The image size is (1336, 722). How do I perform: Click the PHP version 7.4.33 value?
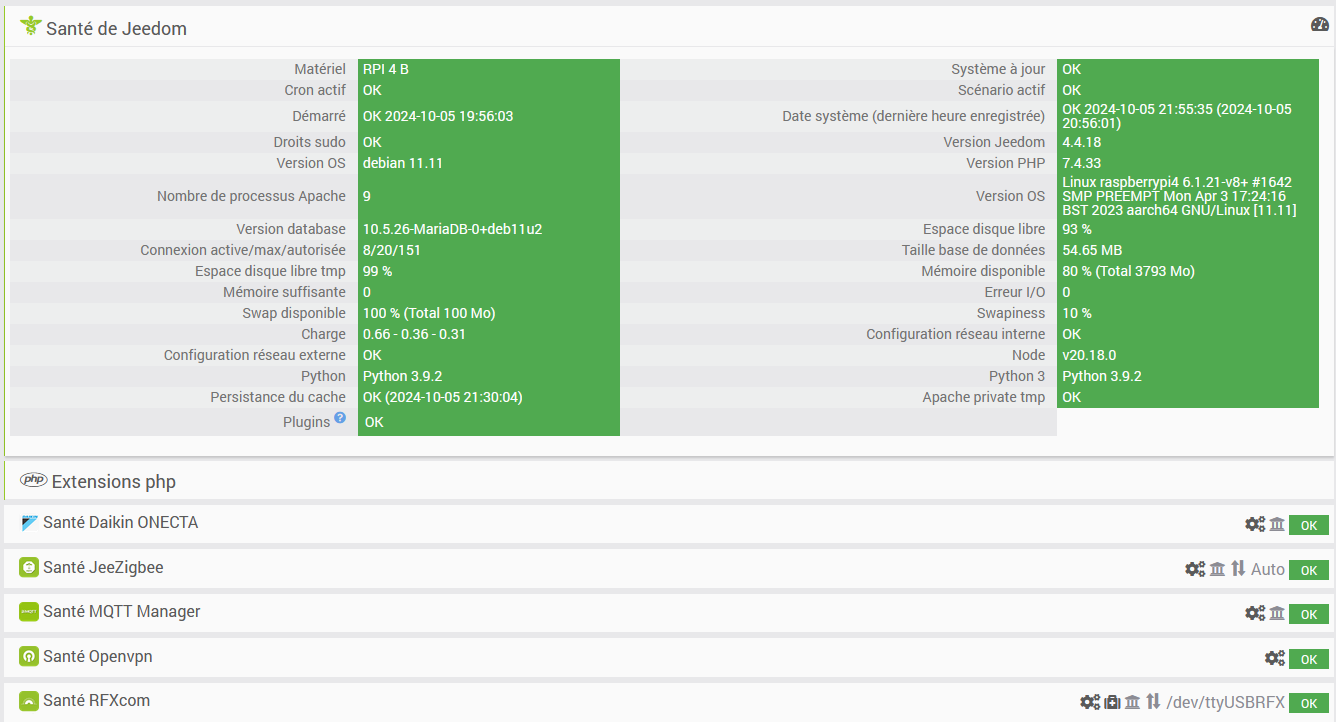(1081, 163)
